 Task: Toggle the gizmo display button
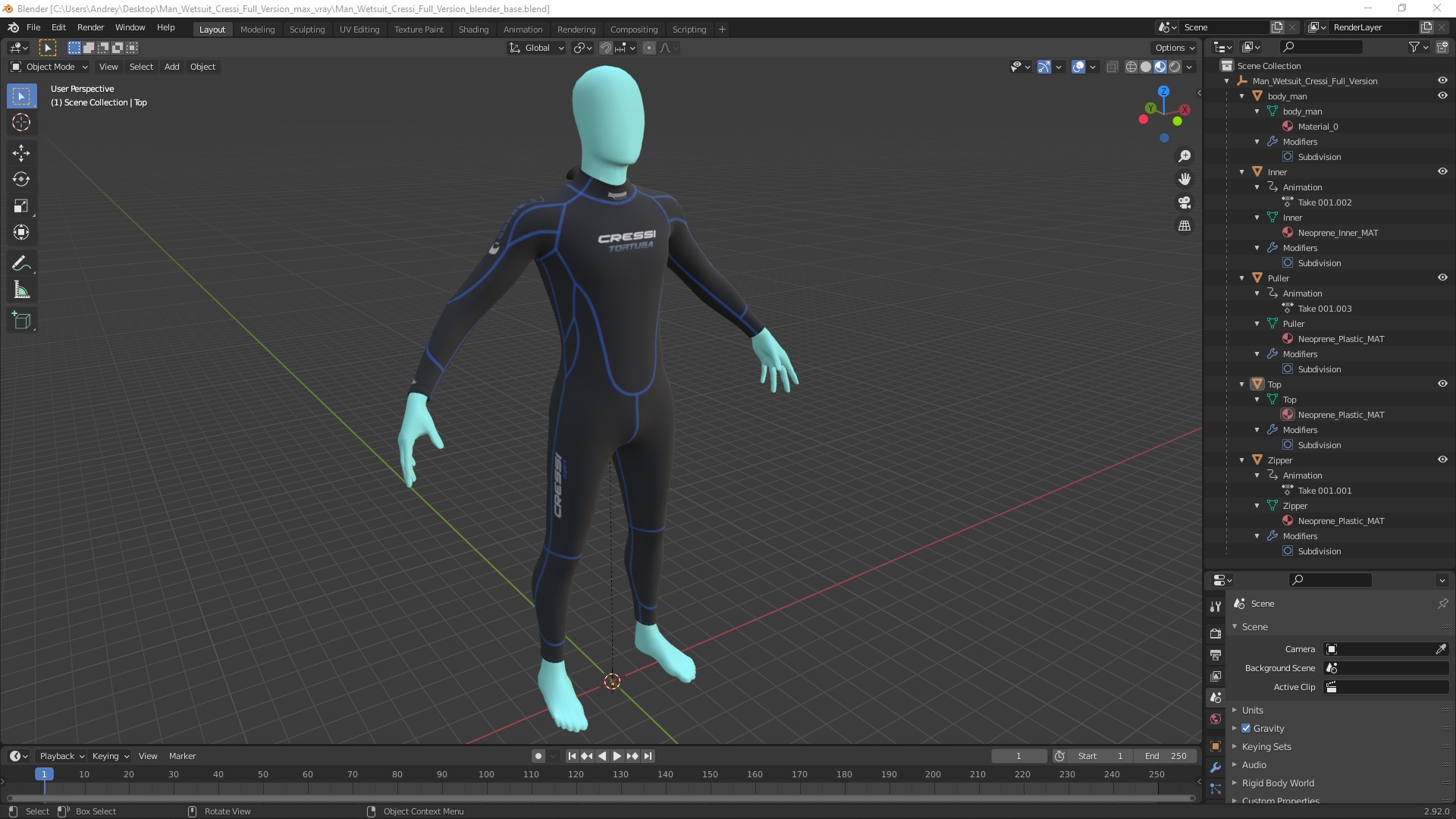click(1044, 67)
